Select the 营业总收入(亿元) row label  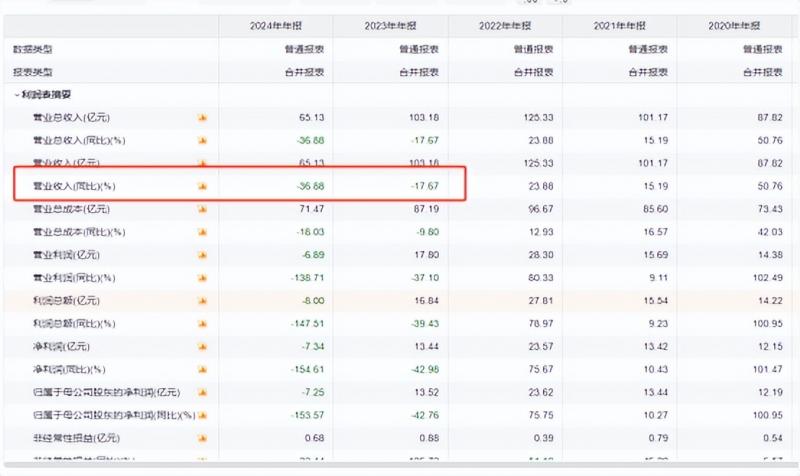pyautogui.click(x=71, y=118)
